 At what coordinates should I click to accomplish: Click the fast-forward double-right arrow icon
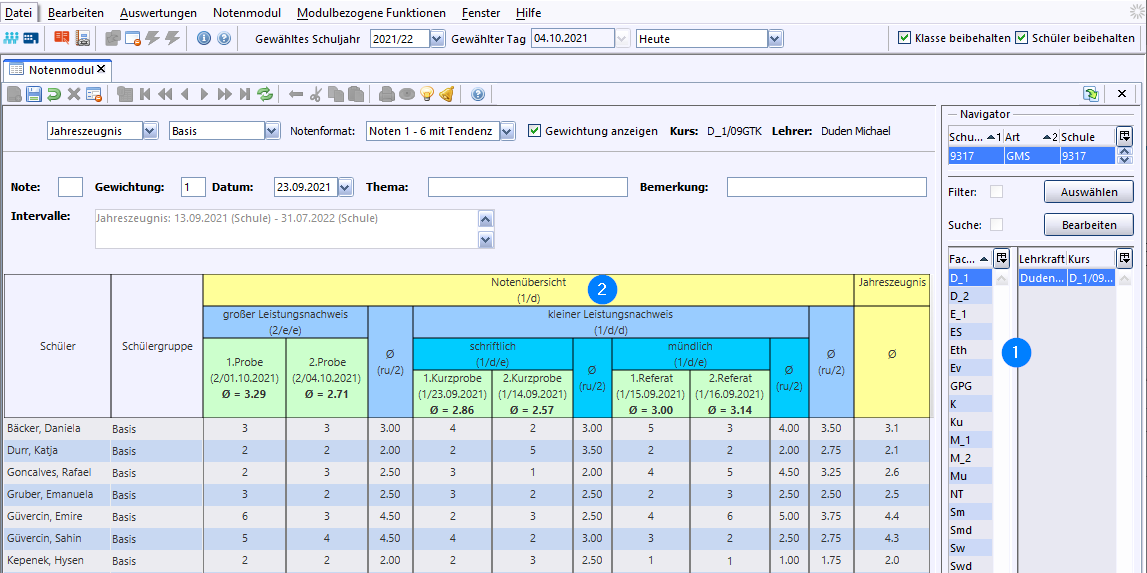pyautogui.click(x=225, y=94)
